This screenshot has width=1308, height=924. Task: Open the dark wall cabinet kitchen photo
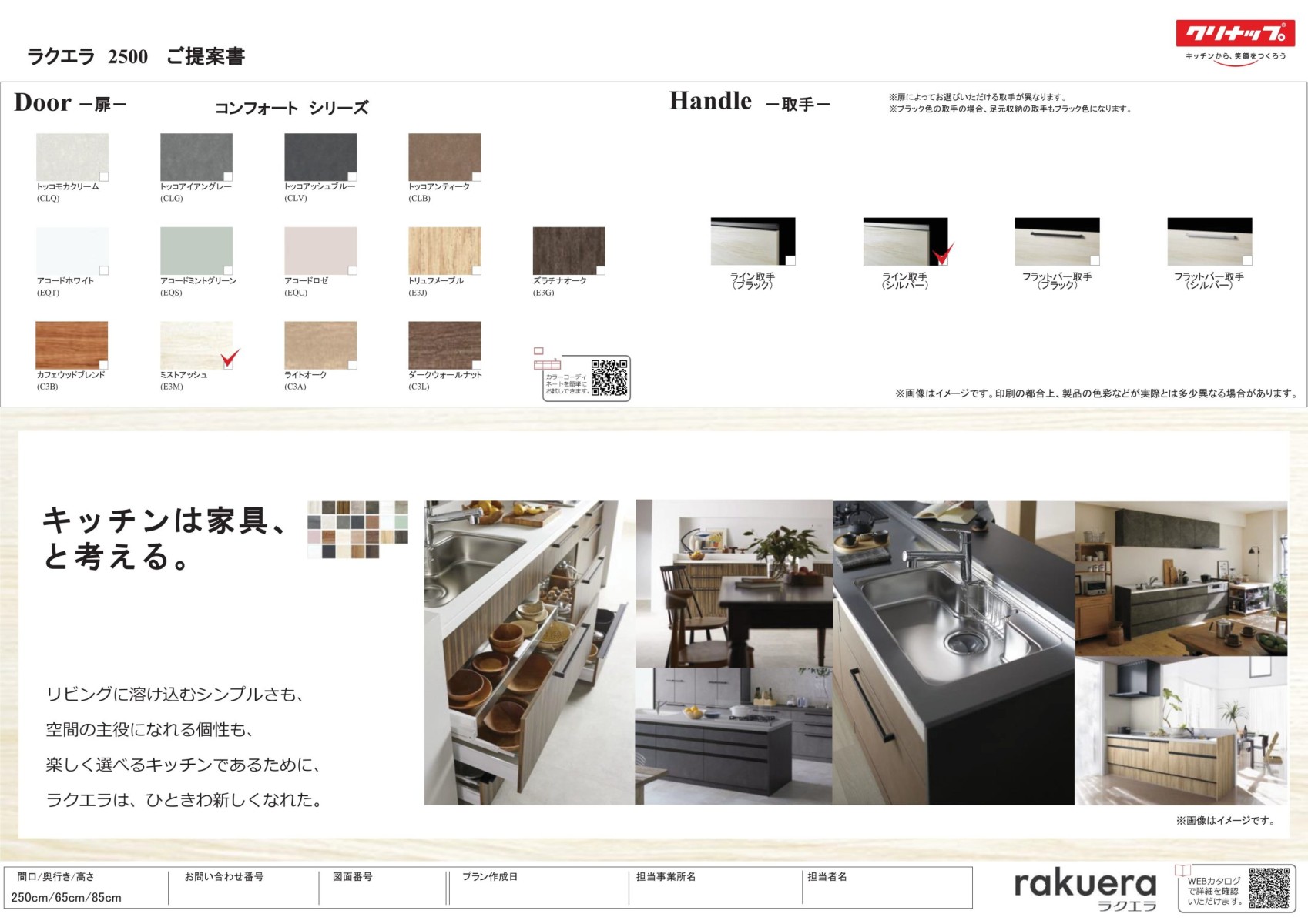click(1181, 578)
